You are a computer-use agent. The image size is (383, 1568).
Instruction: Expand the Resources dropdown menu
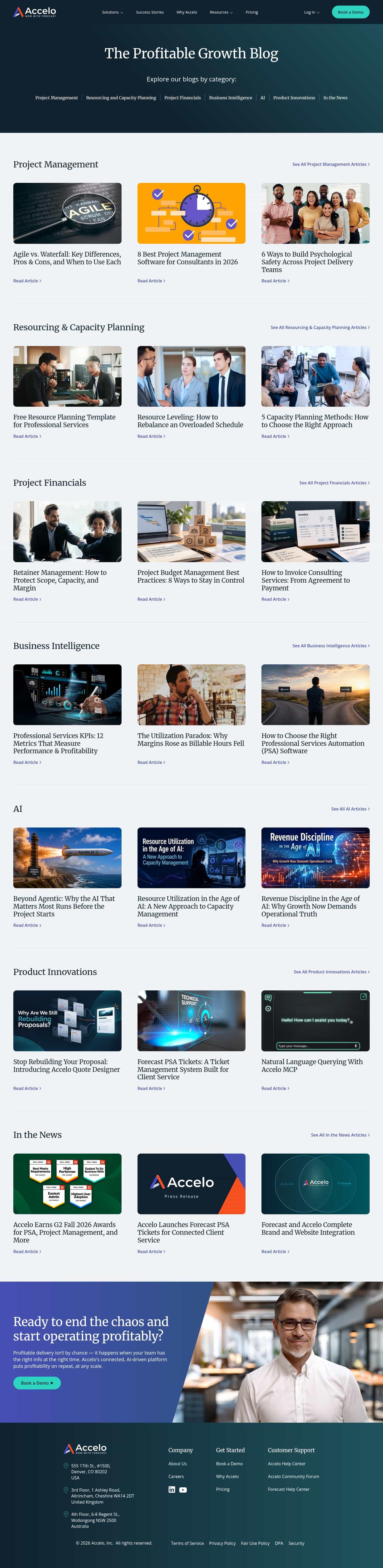221,12
